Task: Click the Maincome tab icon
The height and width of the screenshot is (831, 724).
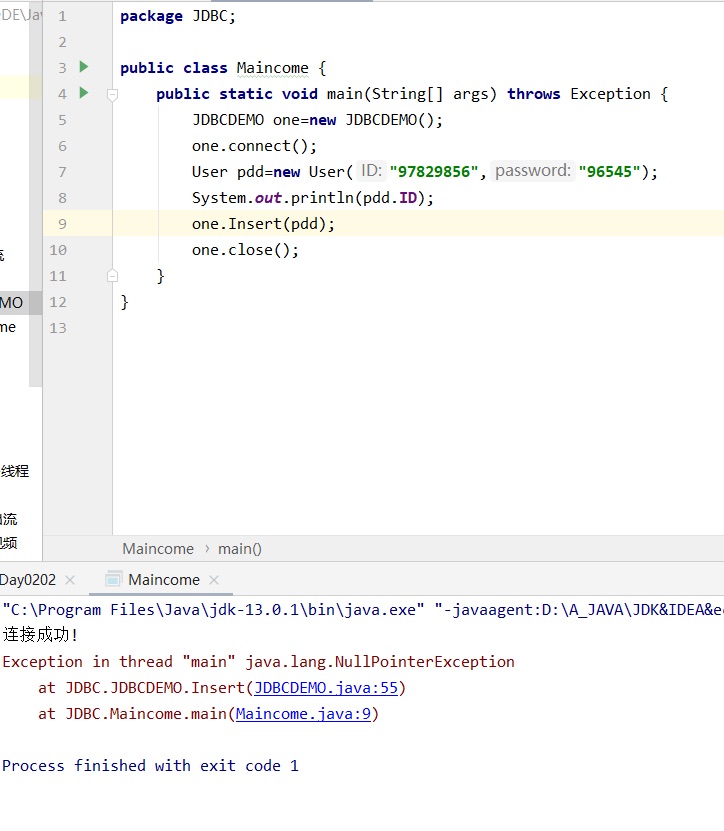Action: coord(113,580)
